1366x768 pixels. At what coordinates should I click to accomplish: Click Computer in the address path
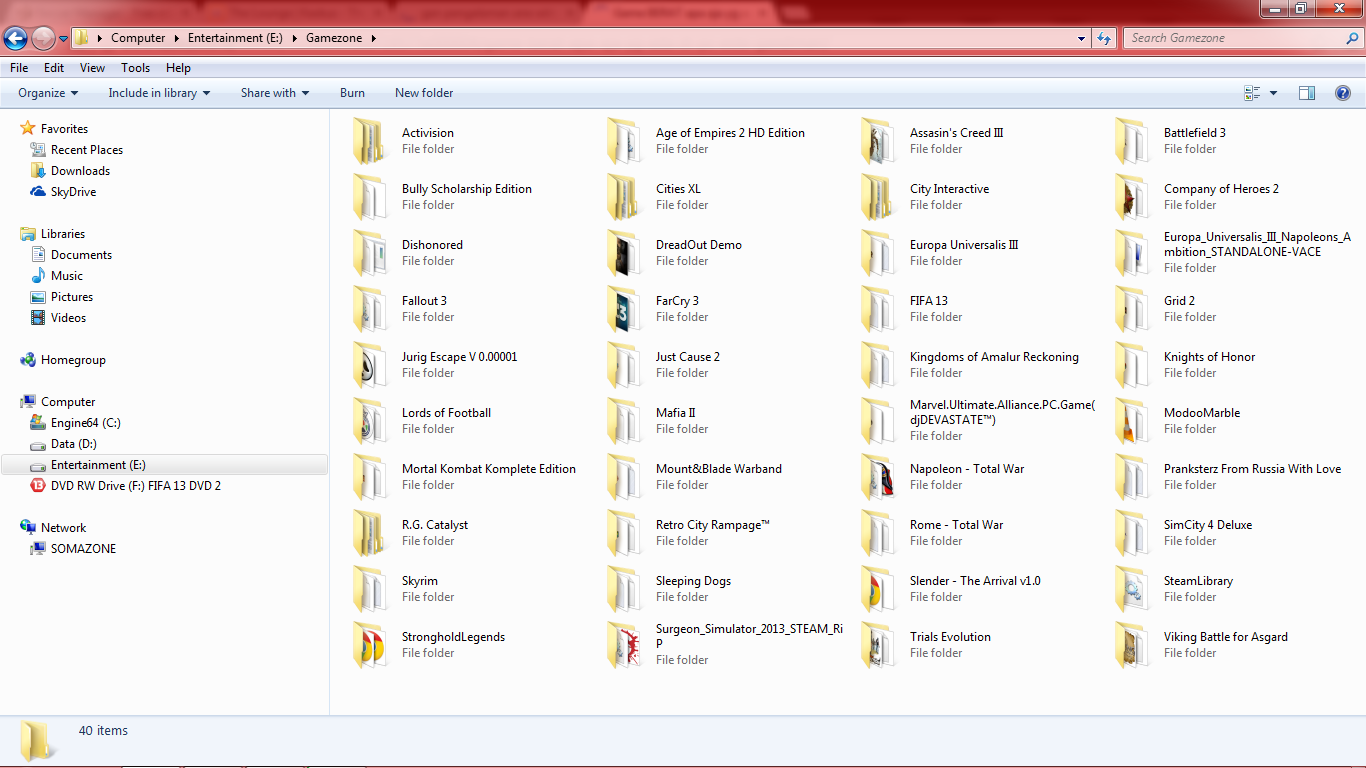138,38
